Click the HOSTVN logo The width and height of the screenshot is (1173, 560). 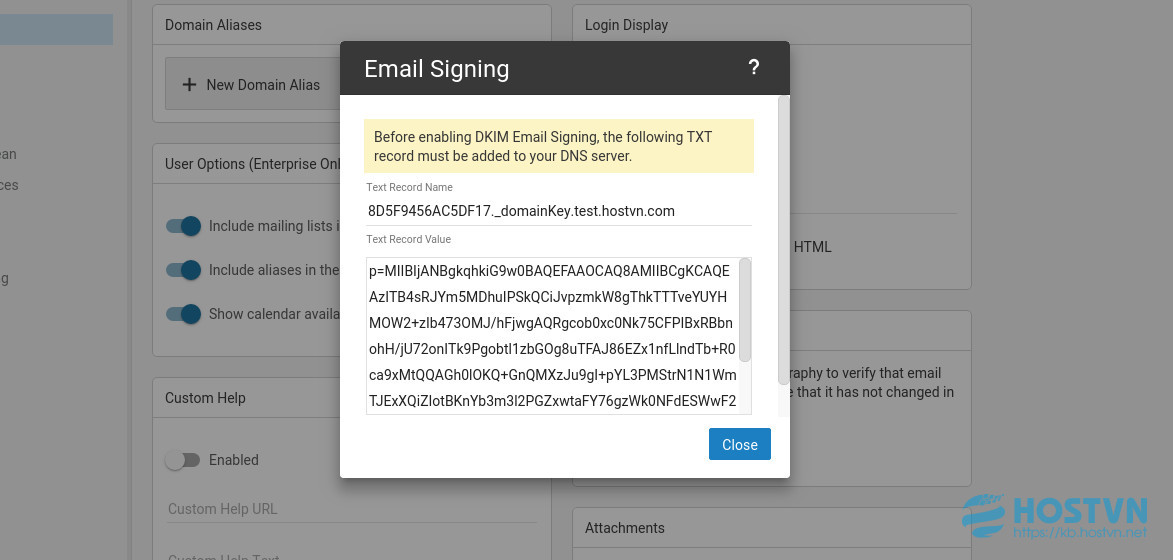[x=1054, y=512]
